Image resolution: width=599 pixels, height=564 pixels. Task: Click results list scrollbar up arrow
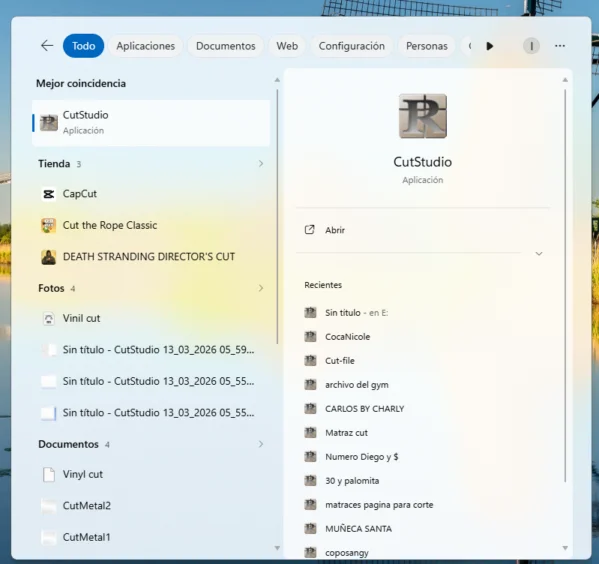(277, 80)
